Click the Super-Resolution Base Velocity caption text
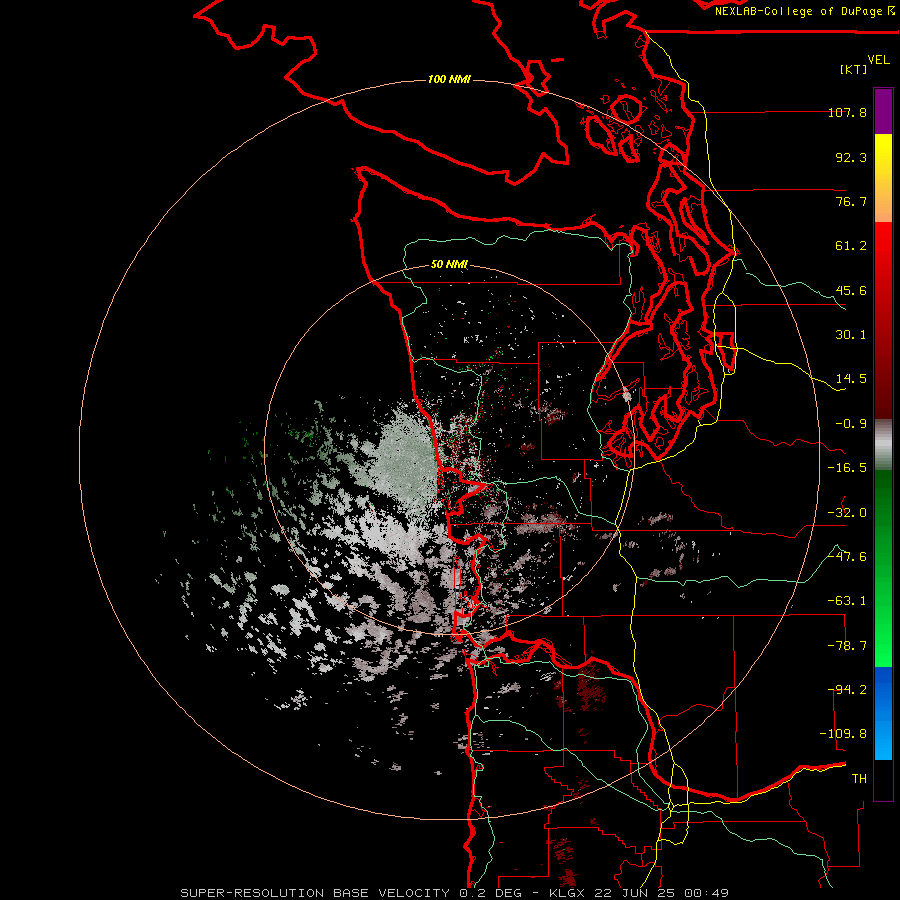This screenshot has width=900, height=900. (454, 893)
